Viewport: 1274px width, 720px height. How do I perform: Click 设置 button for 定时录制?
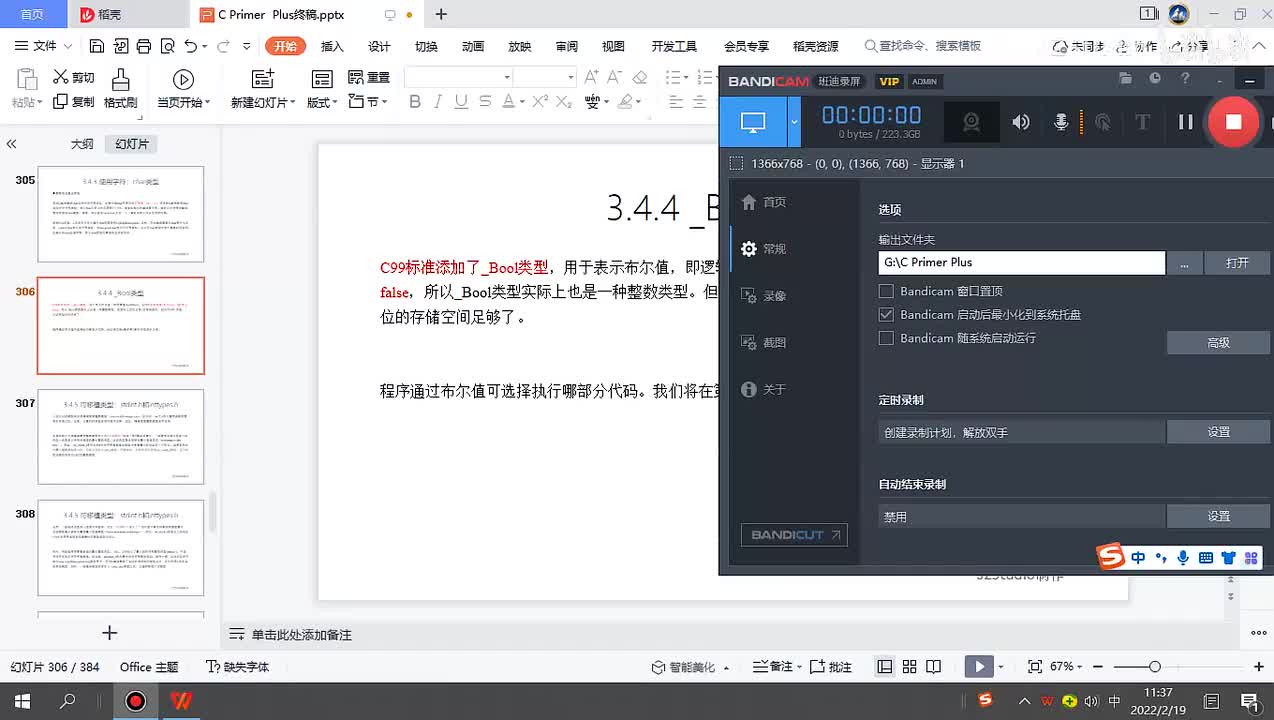[1218, 432]
